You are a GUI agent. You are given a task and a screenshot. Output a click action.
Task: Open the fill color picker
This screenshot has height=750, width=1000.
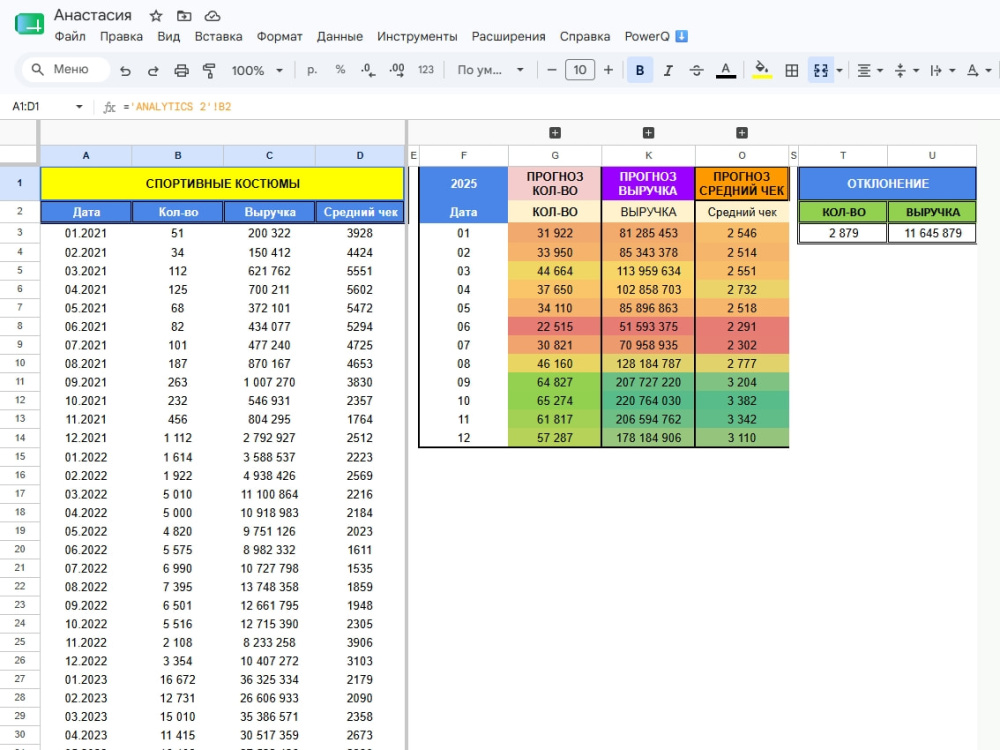pyautogui.click(x=761, y=70)
